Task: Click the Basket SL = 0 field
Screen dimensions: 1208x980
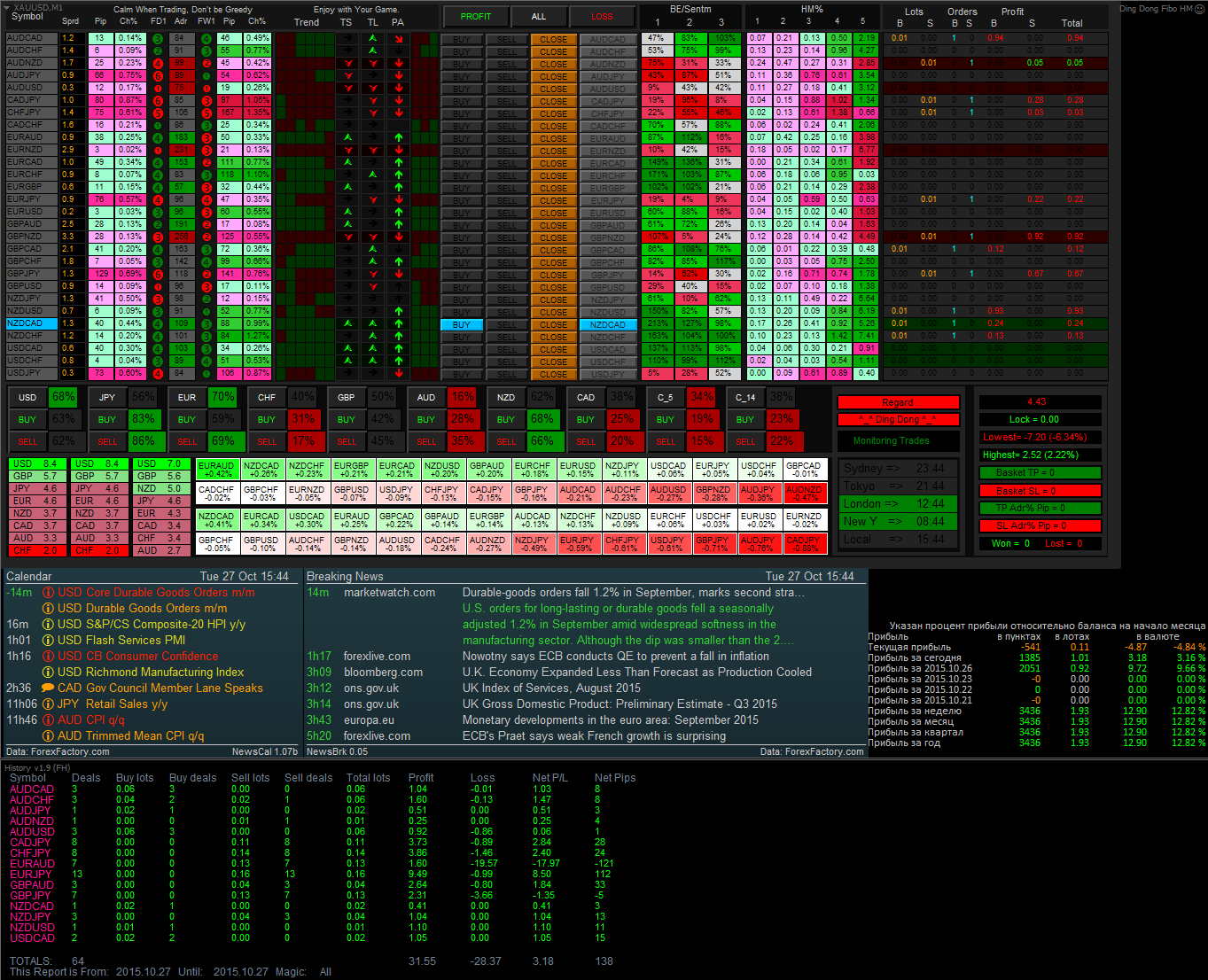Action: [1041, 491]
